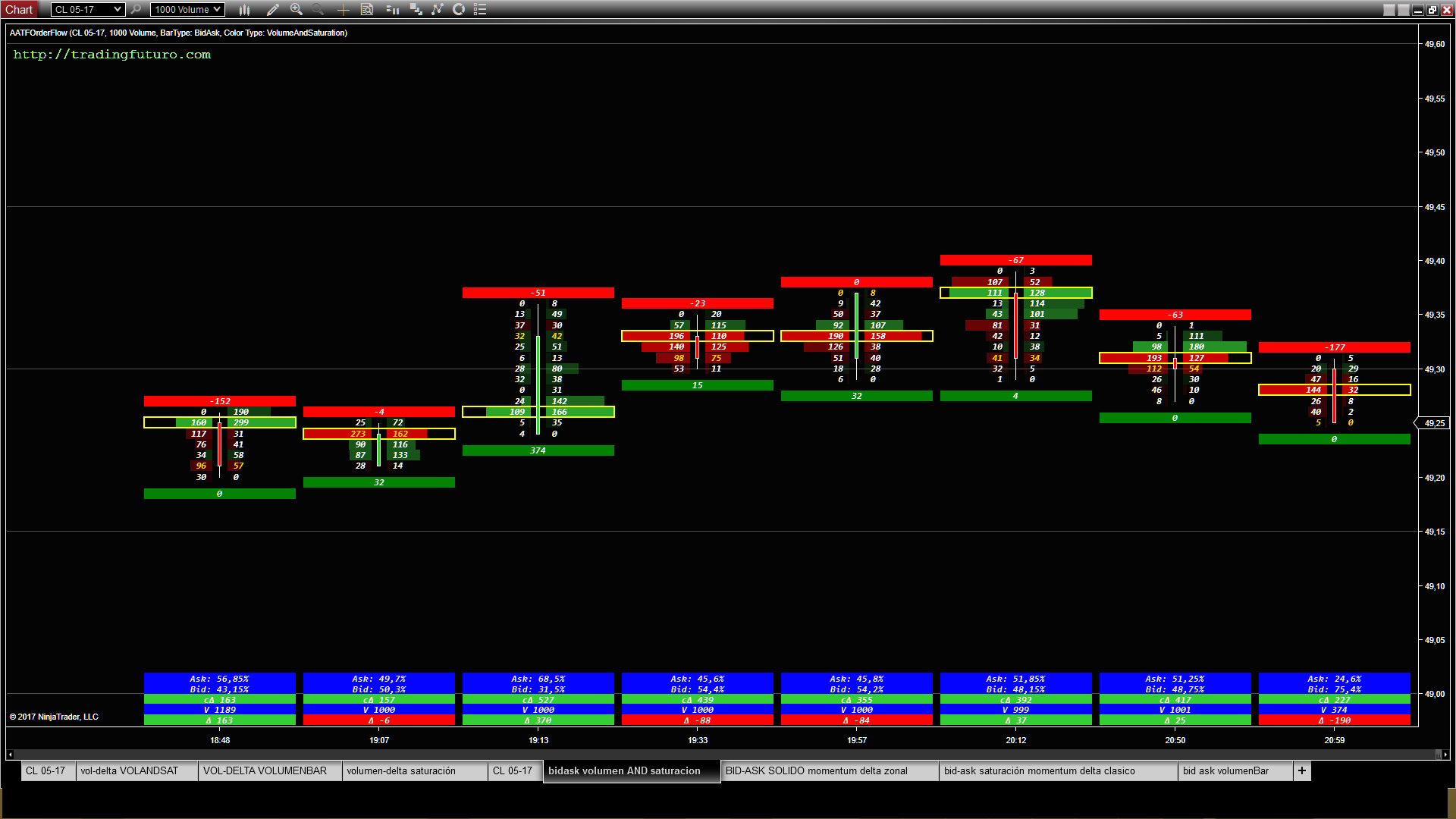This screenshot has height=819, width=1456.
Task: Open the chart properties list icon
Action: (480, 10)
